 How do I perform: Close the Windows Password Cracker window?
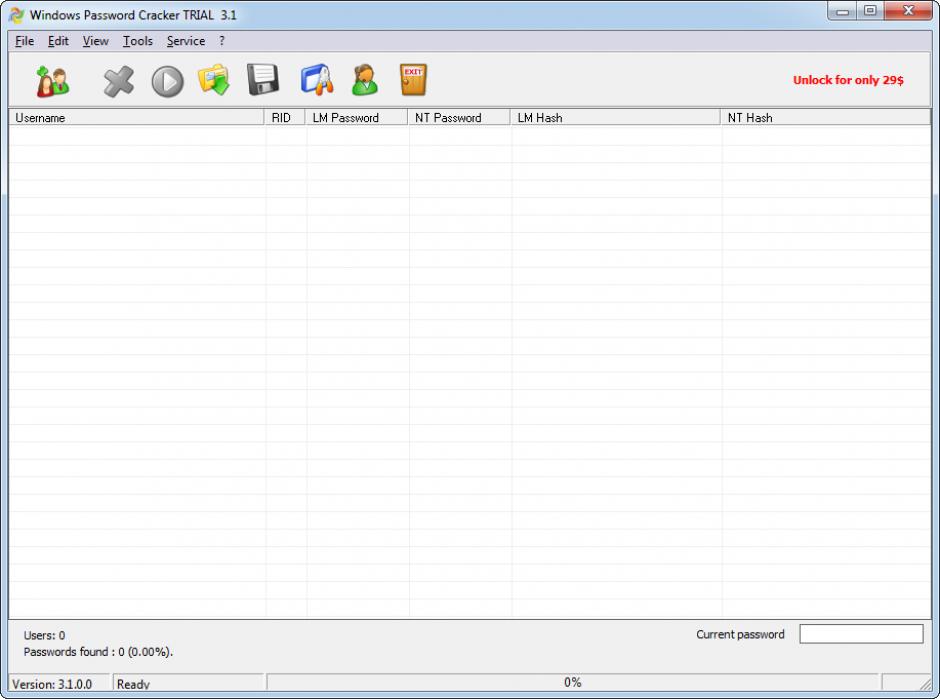point(908,11)
